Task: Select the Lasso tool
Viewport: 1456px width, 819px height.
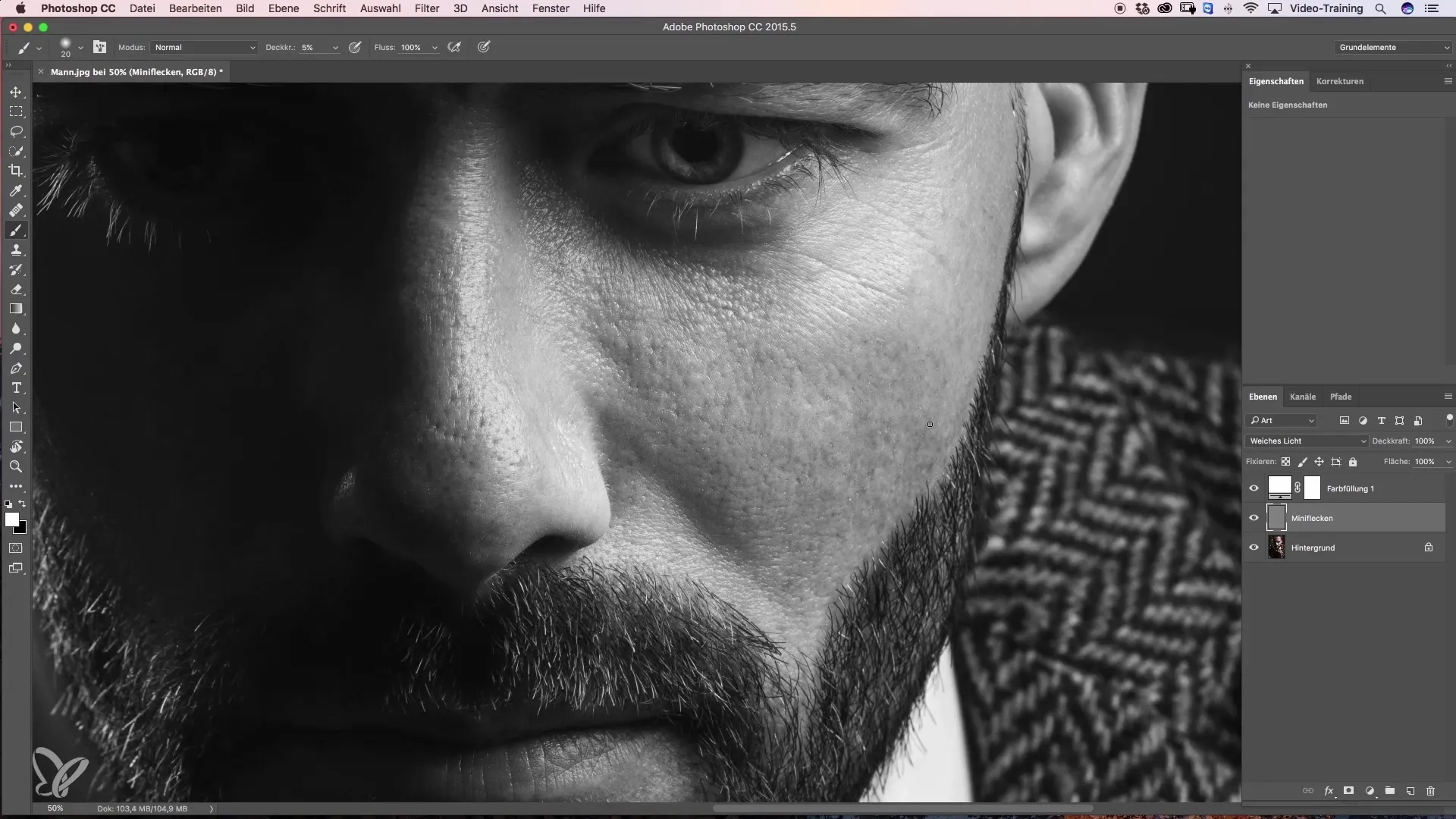Action: pyautogui.click(x=16, y=131)
